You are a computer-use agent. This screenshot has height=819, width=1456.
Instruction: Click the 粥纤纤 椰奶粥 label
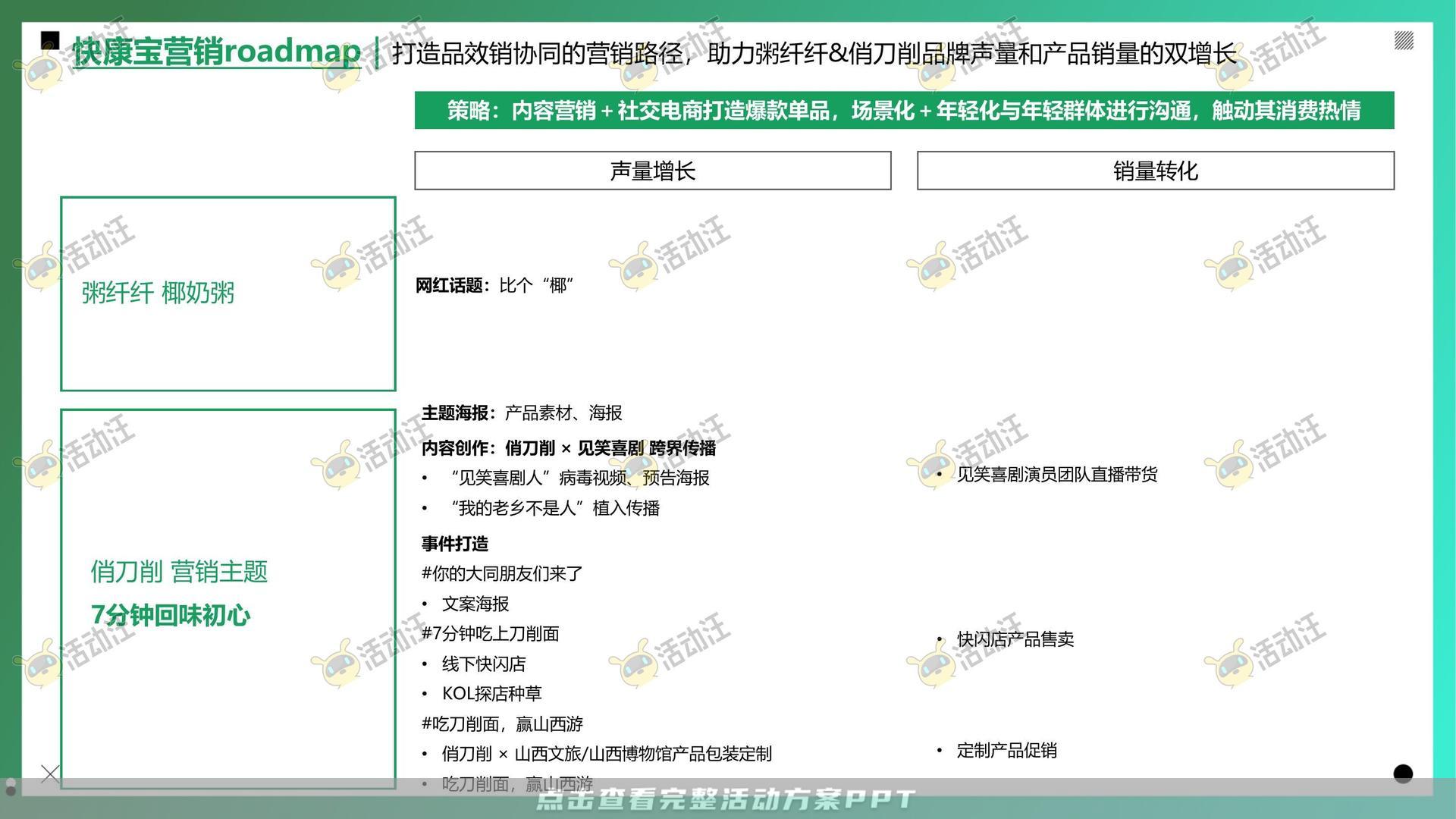pos(158,293)
